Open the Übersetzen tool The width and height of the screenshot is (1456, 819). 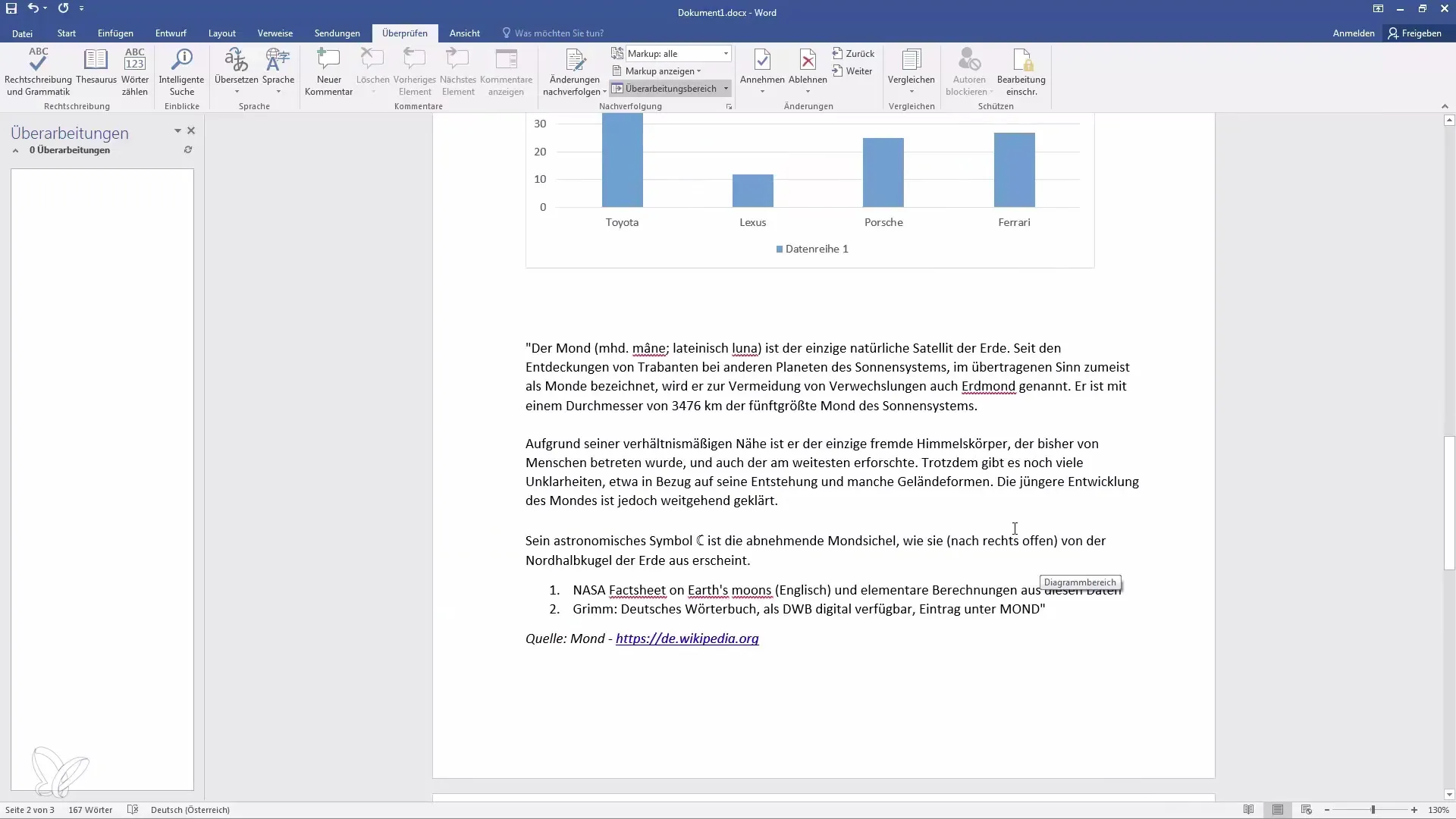pyautogui.click(x=236, y=72)
